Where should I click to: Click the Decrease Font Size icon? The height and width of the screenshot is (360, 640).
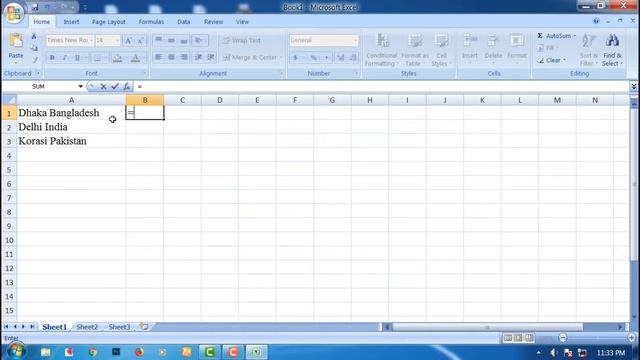pyautogui.click(x=140, y=40)
